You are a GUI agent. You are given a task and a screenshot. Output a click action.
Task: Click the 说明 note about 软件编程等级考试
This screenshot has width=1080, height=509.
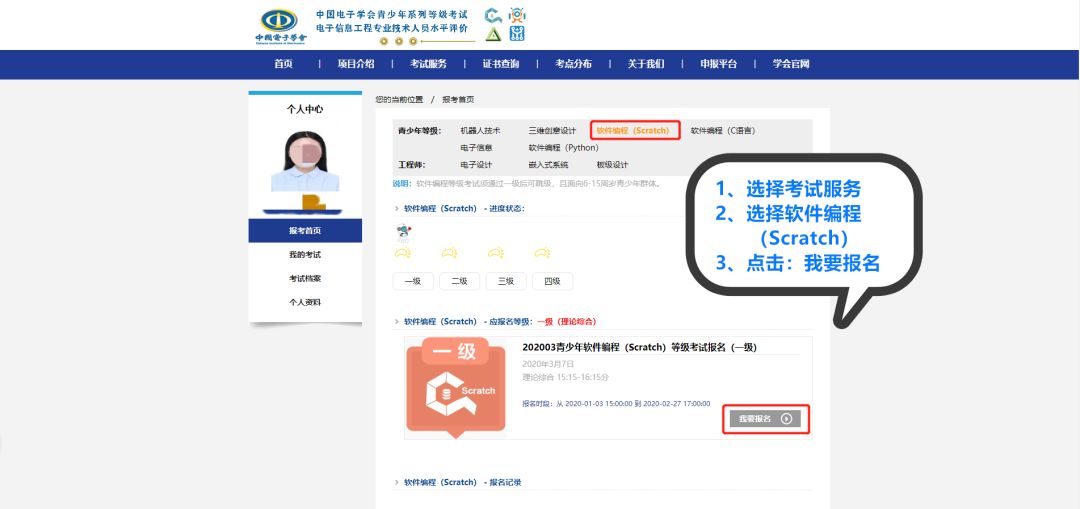click(x=528, y=184)
